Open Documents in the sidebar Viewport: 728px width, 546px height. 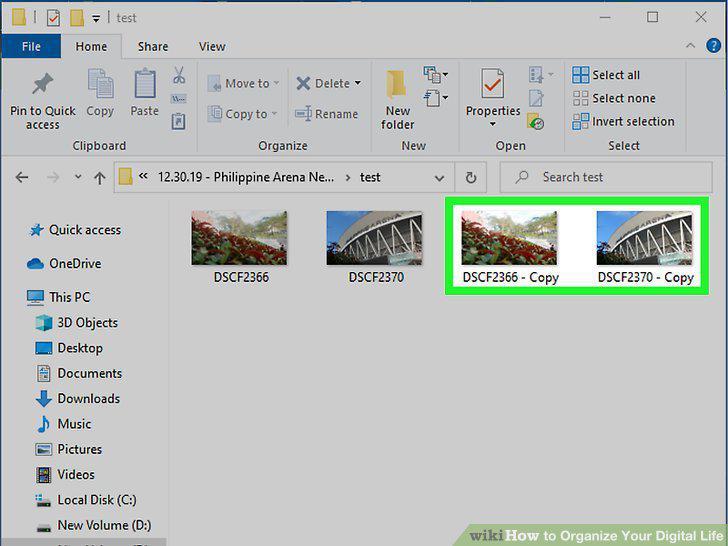pyautogui.click(x=79, y=373)
